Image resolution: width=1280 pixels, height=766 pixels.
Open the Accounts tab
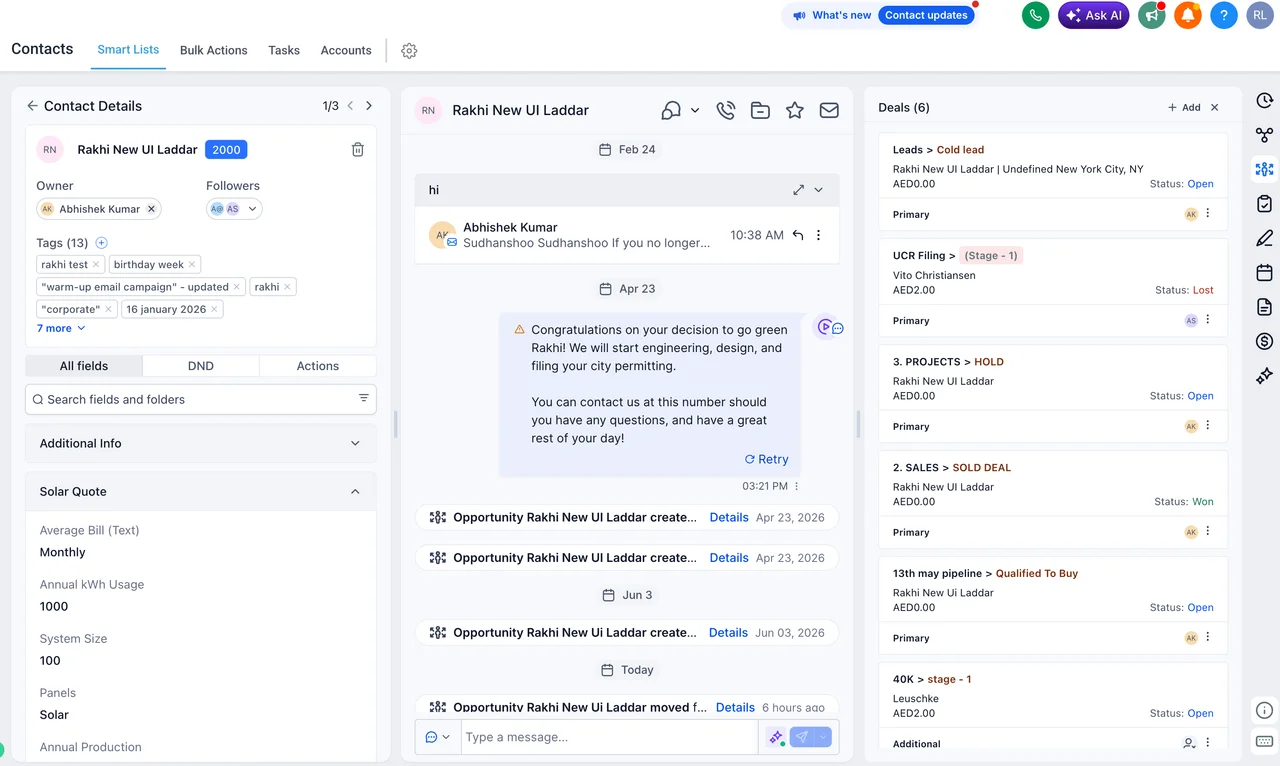[346, 50]
